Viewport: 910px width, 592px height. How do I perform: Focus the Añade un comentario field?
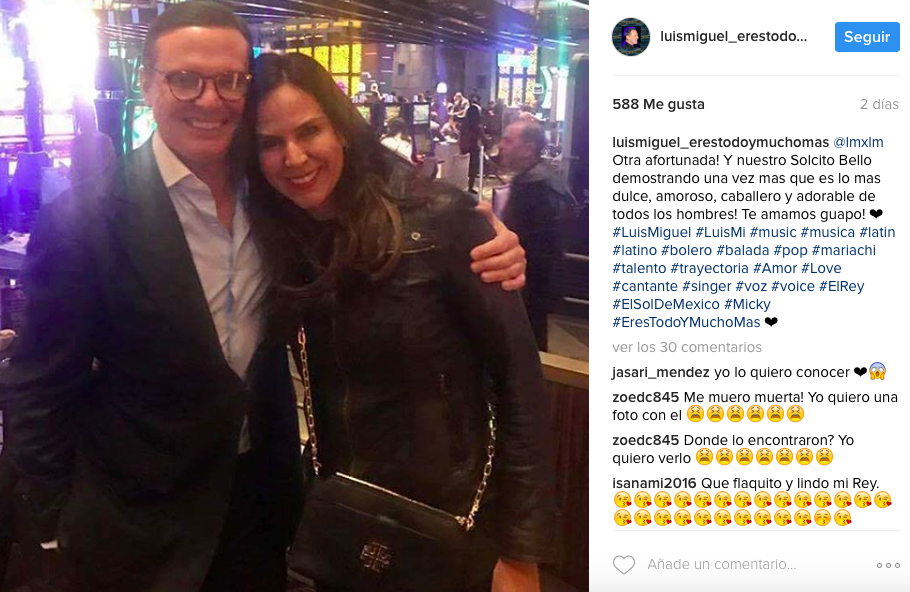coord(754,564)
